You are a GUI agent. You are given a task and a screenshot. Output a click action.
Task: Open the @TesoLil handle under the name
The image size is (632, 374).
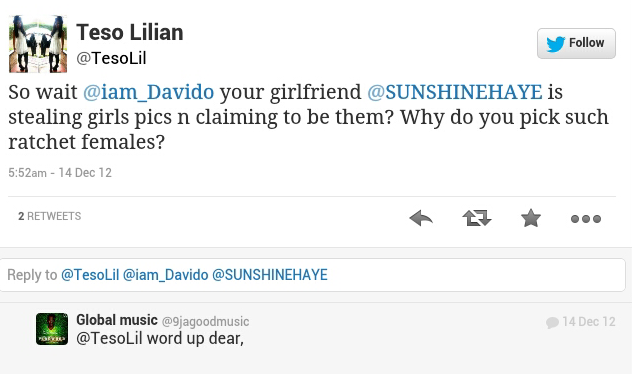(x=111, y=58)
